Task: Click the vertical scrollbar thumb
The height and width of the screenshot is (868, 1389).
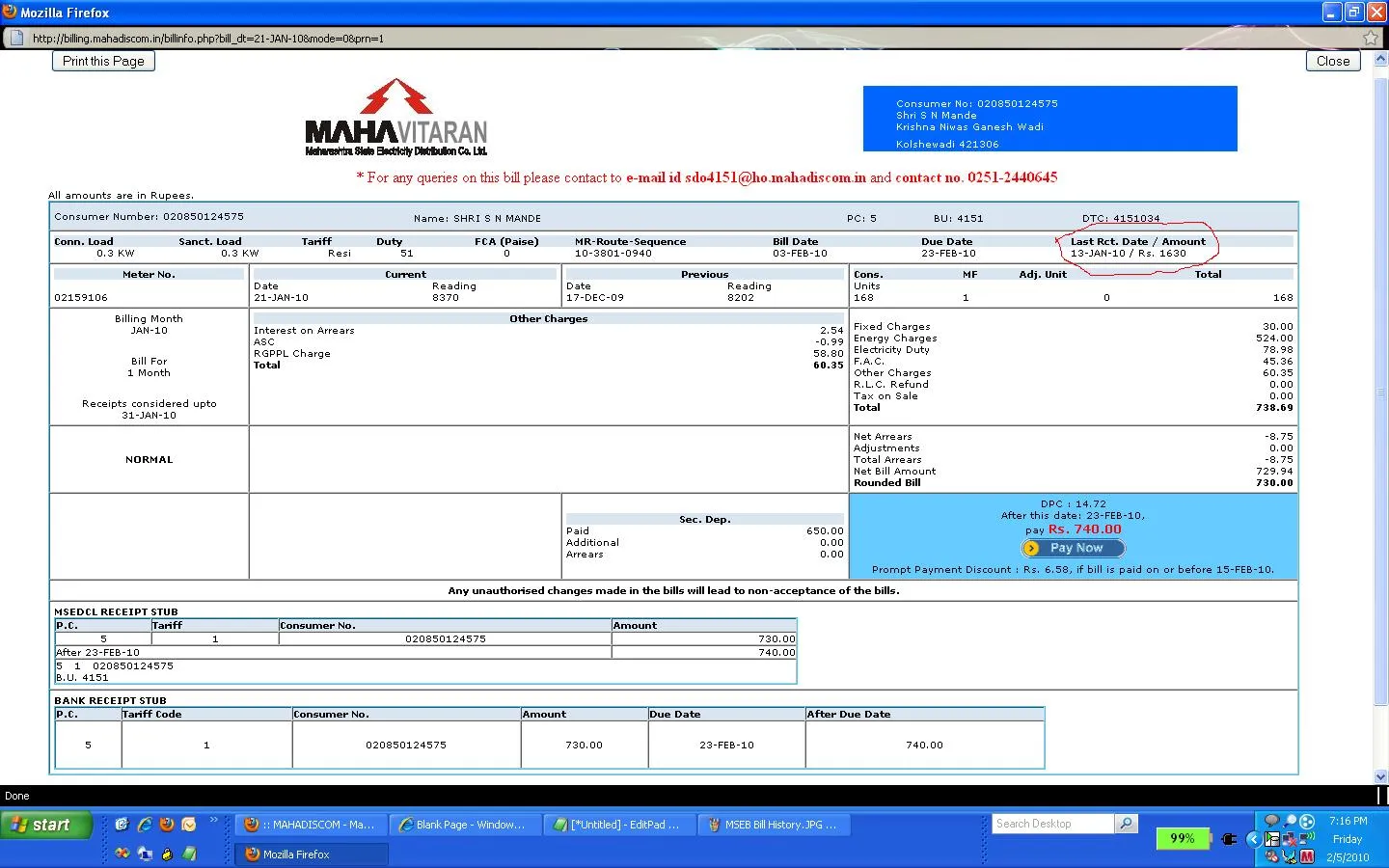Action: [x=1380, y=393]
